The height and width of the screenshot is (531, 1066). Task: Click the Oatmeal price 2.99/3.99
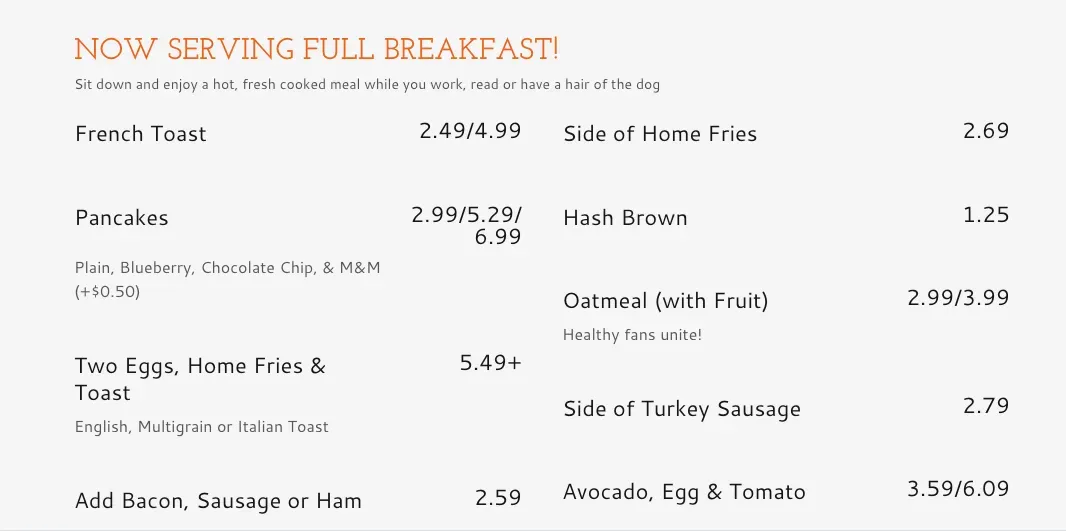tap(958, 298)
